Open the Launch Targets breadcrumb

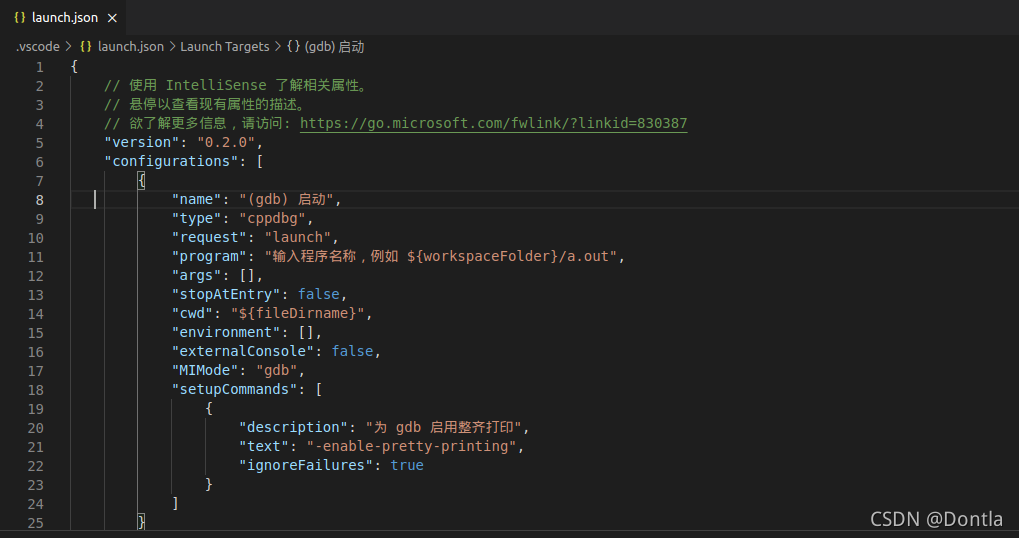click(x=224, y=47)
